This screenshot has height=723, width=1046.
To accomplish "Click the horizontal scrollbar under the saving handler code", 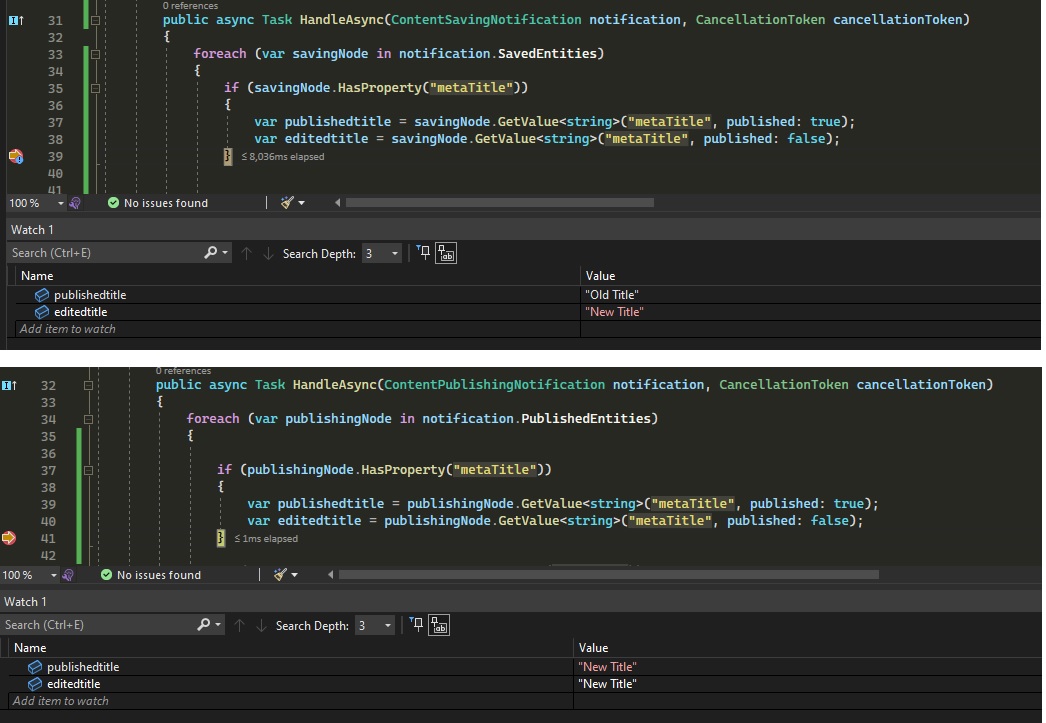I will click(x=500, y=203).
